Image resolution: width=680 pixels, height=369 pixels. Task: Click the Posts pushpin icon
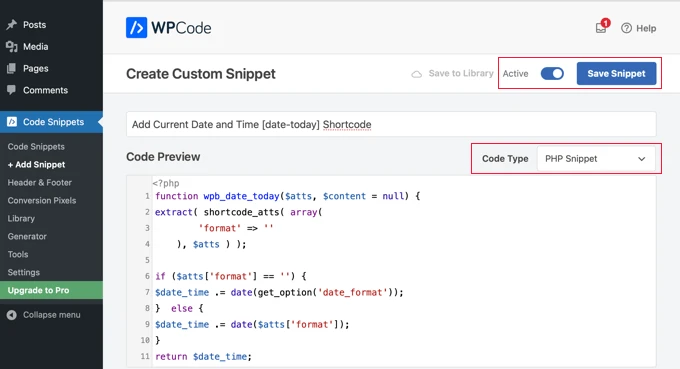(12, 25)
